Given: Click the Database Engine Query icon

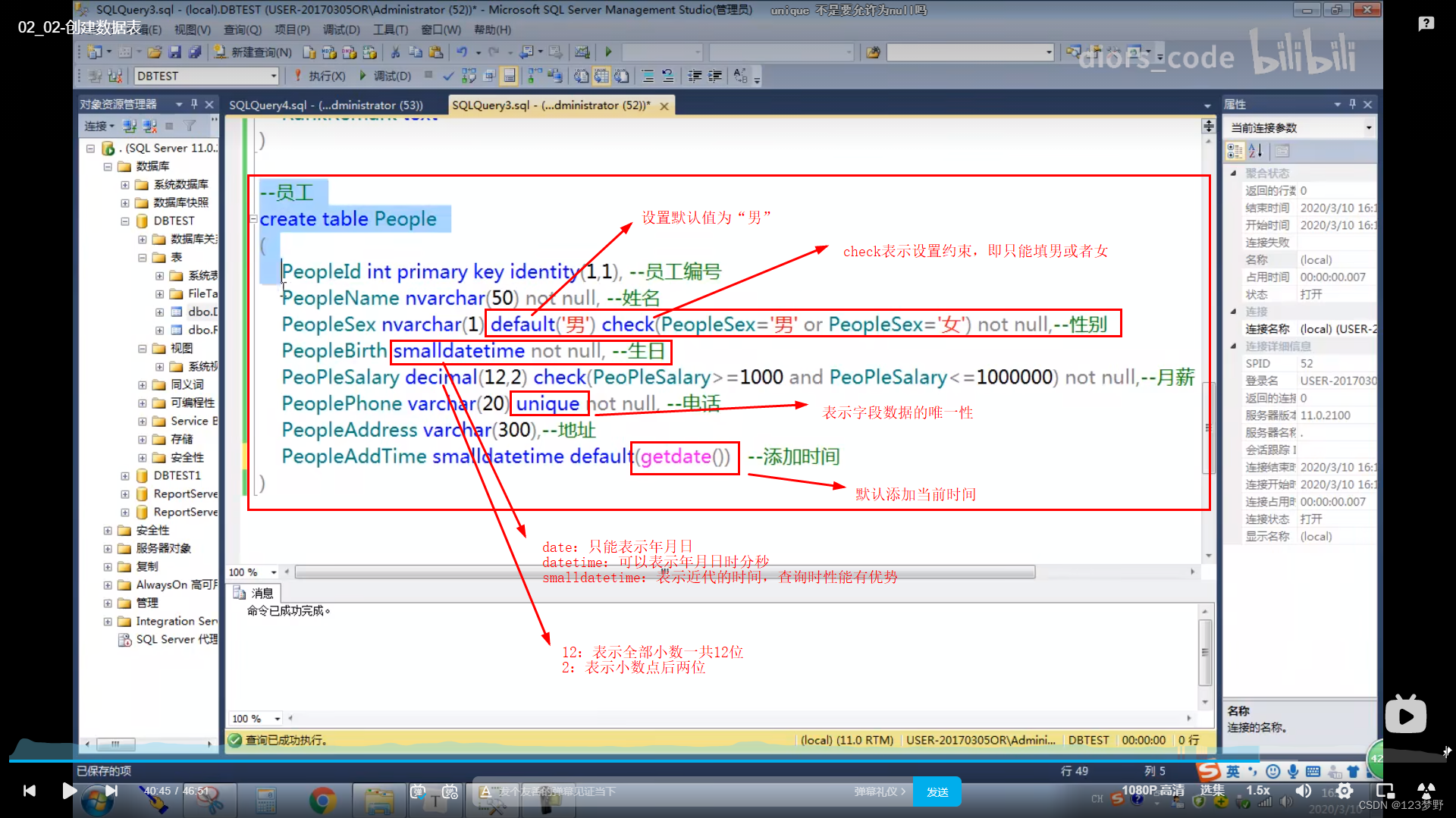Looking at the screenshot, I should 309,52.
